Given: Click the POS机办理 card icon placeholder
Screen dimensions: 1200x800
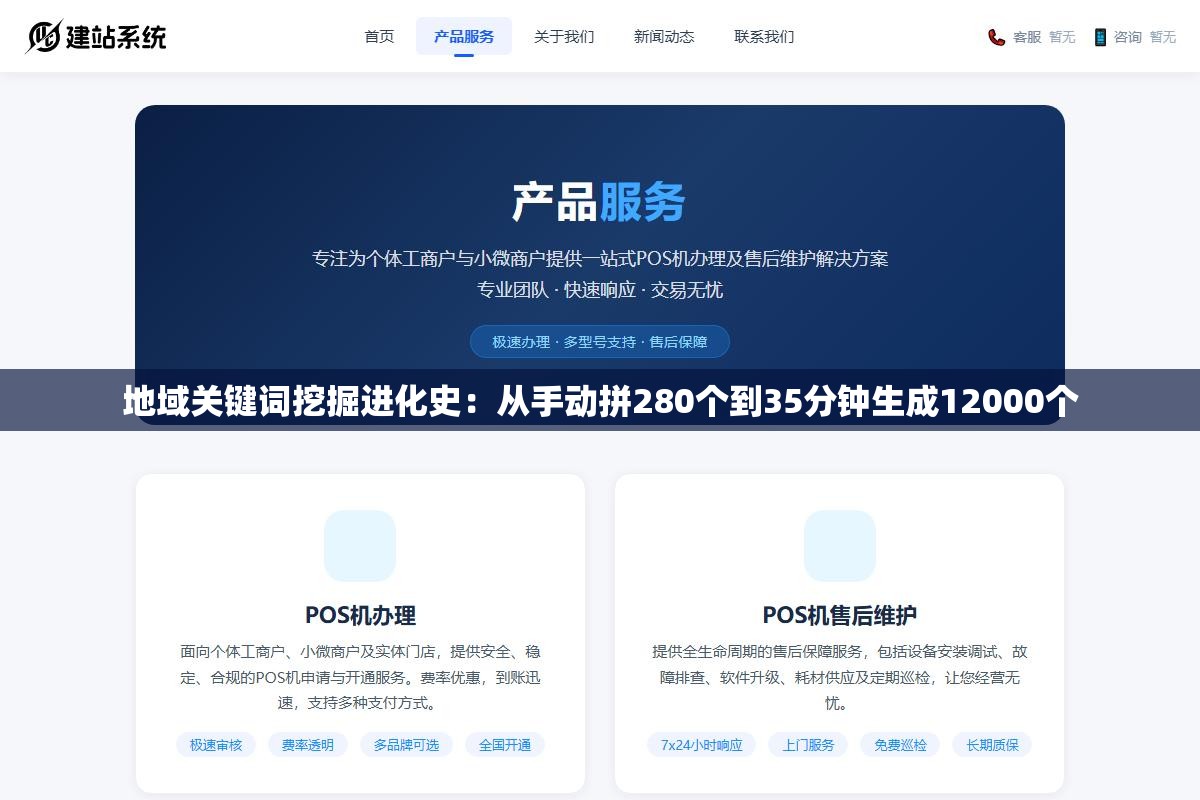Looking at the screenshot, I should click(x=360, y=546).
